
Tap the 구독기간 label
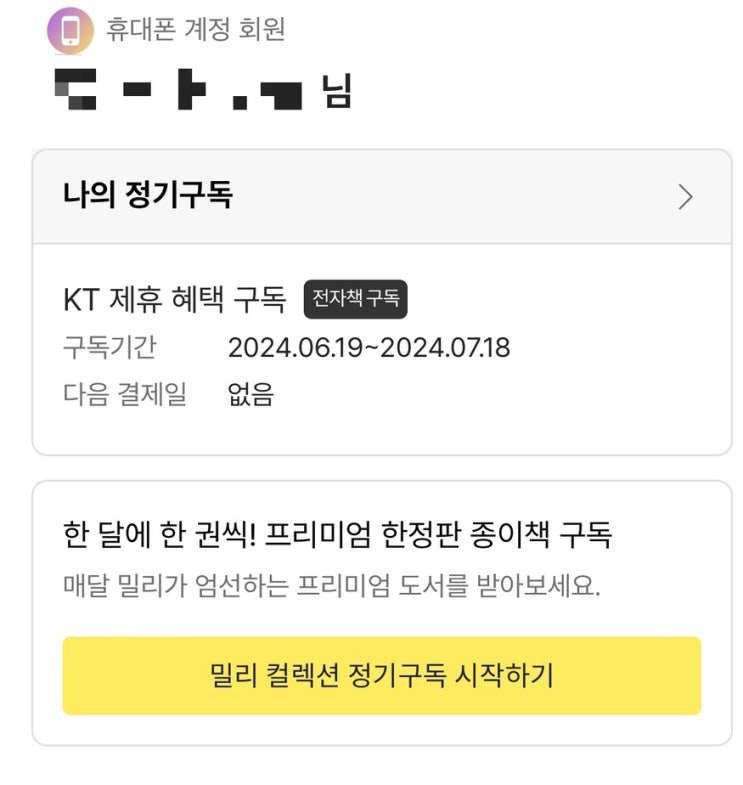[x=109, y=348]
